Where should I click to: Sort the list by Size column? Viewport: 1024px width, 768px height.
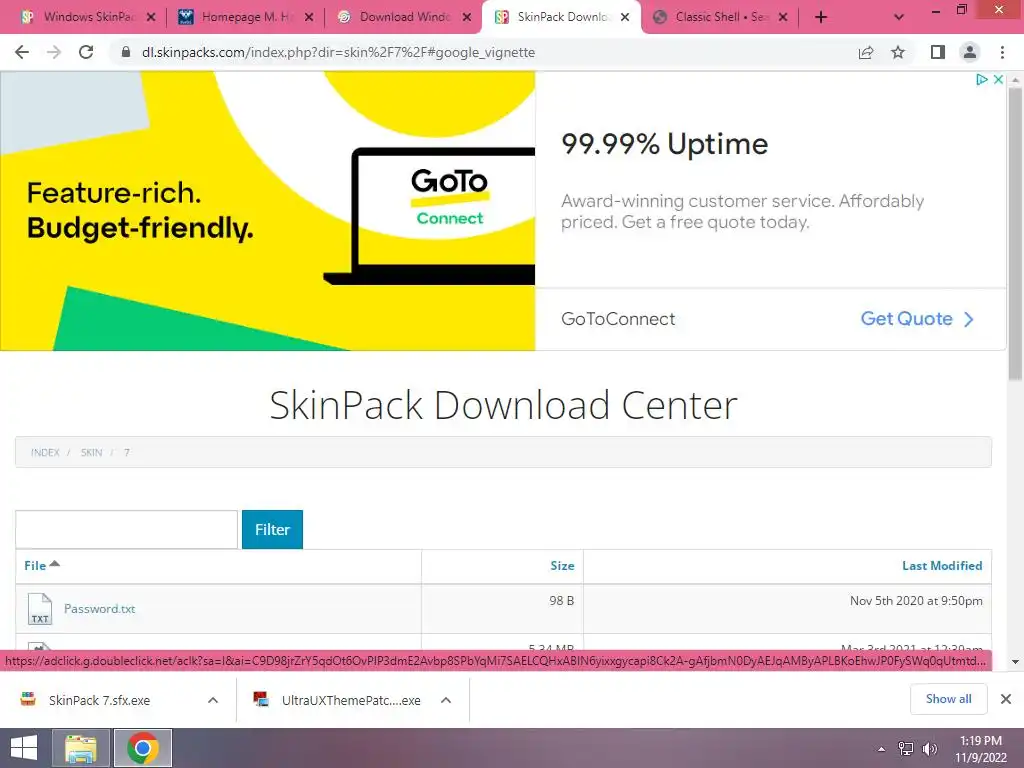[562, 566]
